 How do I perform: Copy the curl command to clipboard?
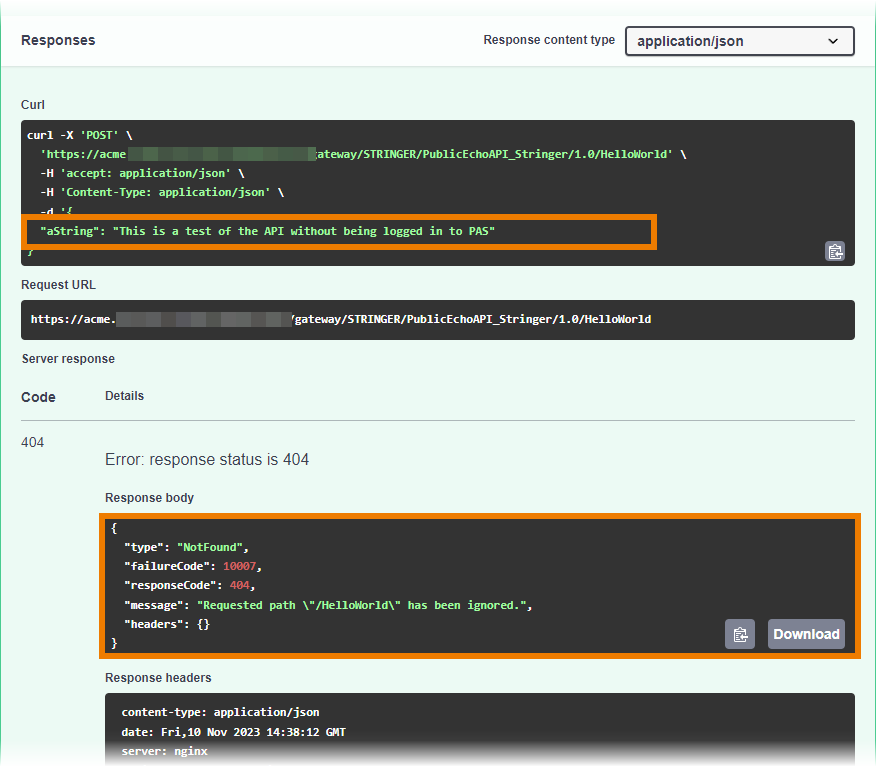coord(835,251)
